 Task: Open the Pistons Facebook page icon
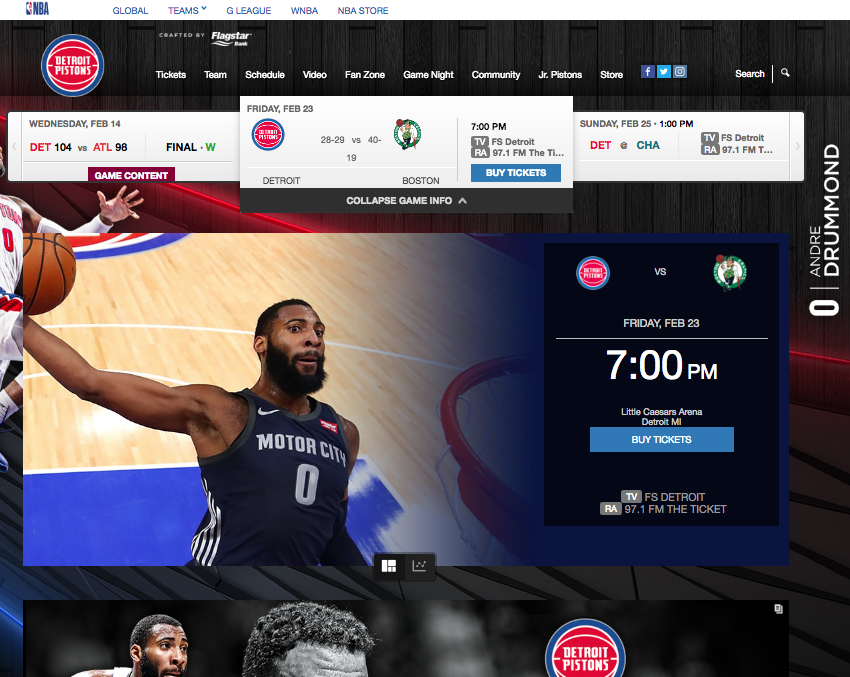pyautogui.click(x=648, y=72)
